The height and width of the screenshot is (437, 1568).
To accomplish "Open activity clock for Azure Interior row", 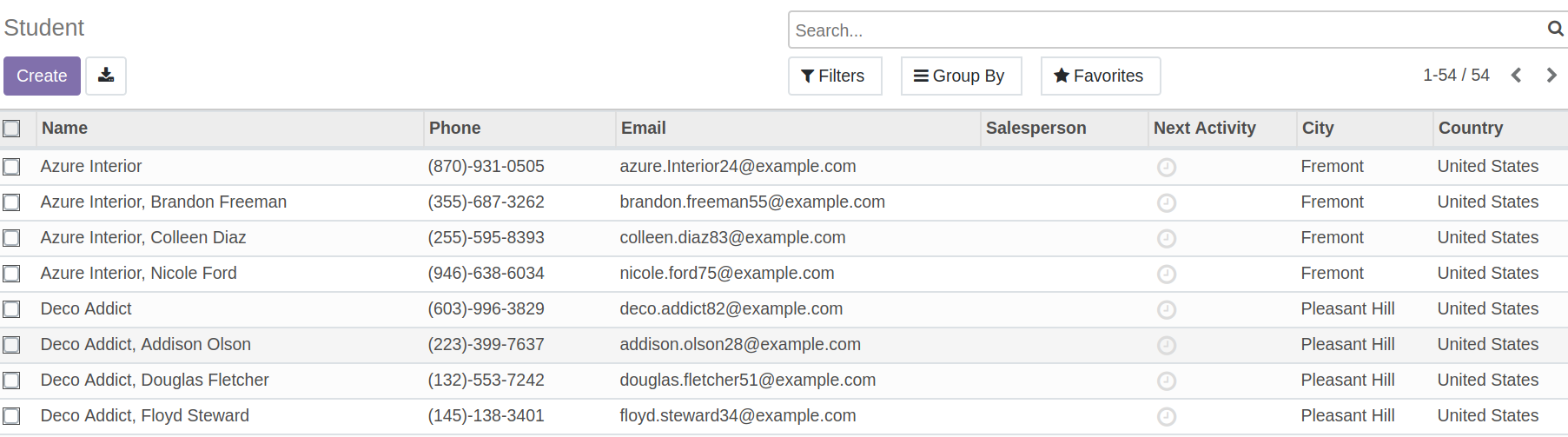I will pos(1167,167).
